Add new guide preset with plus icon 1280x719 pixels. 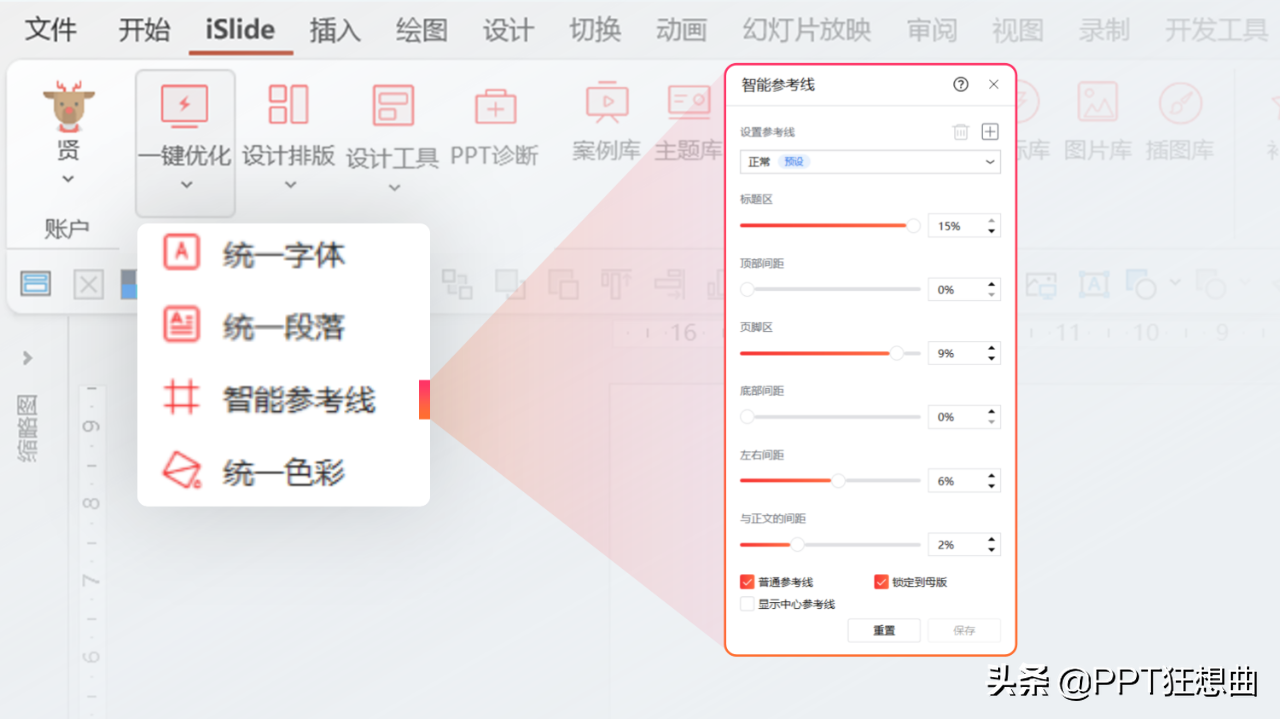pyautogui.click(x=990, y=132)
